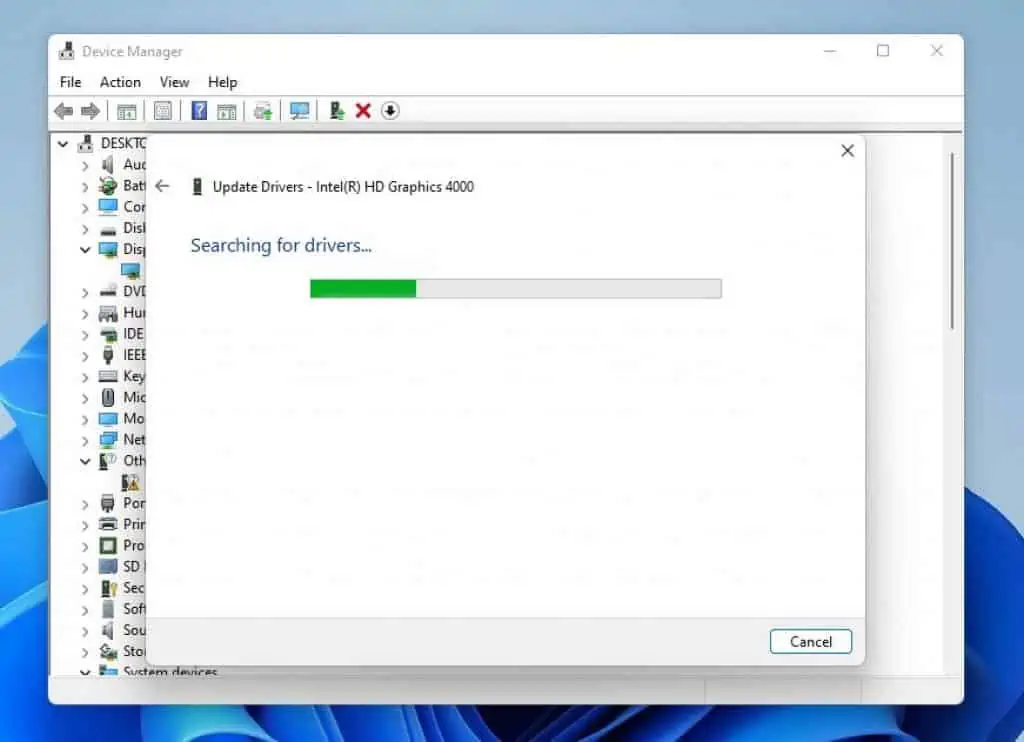1024x742 pixels.
Task: Expand the System devices category
Action: pyautogui.click(x=85, y=673)
